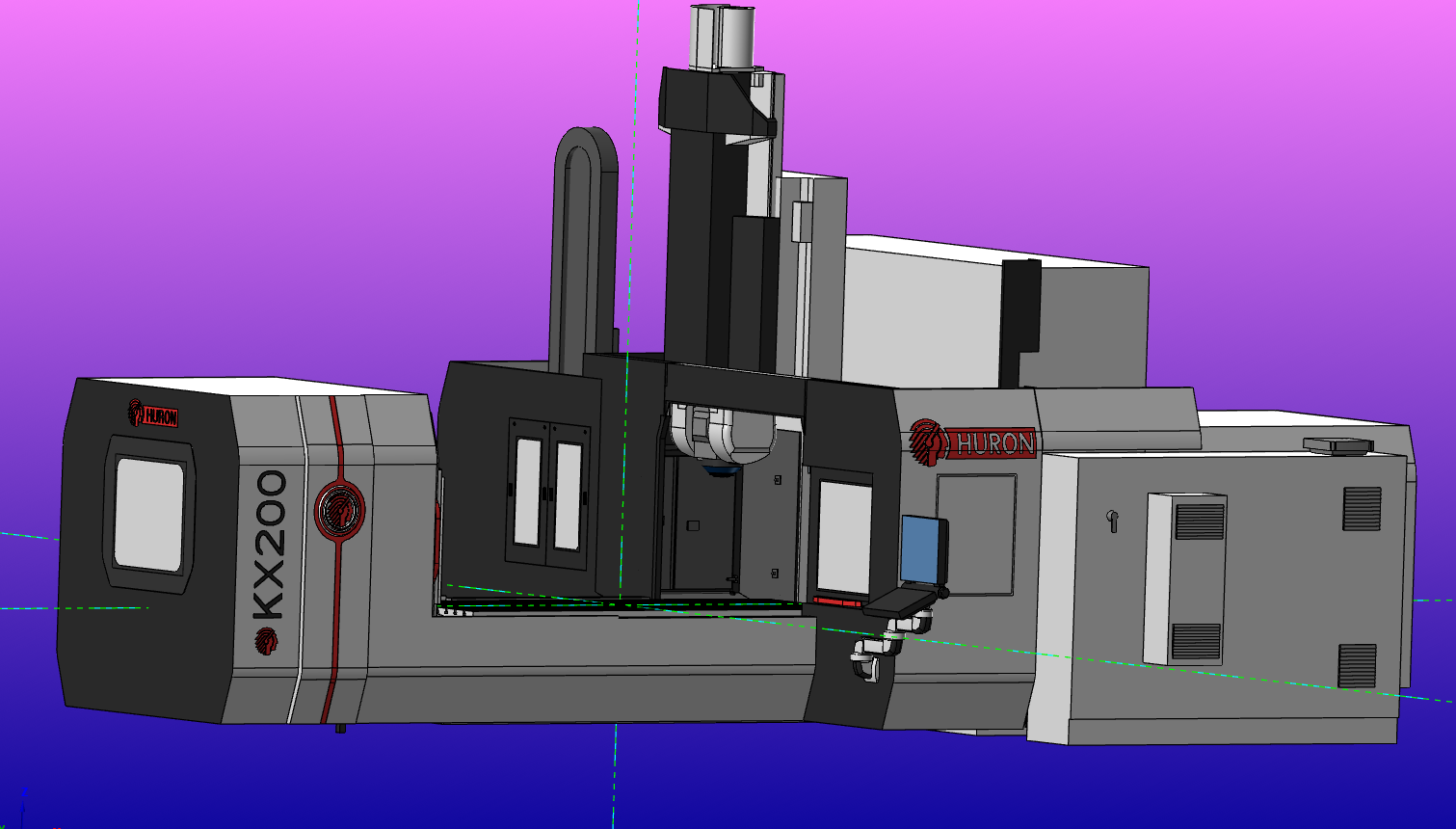
Task: Select the upper vent grille on the cabinet door
Action: (1200, 521)
